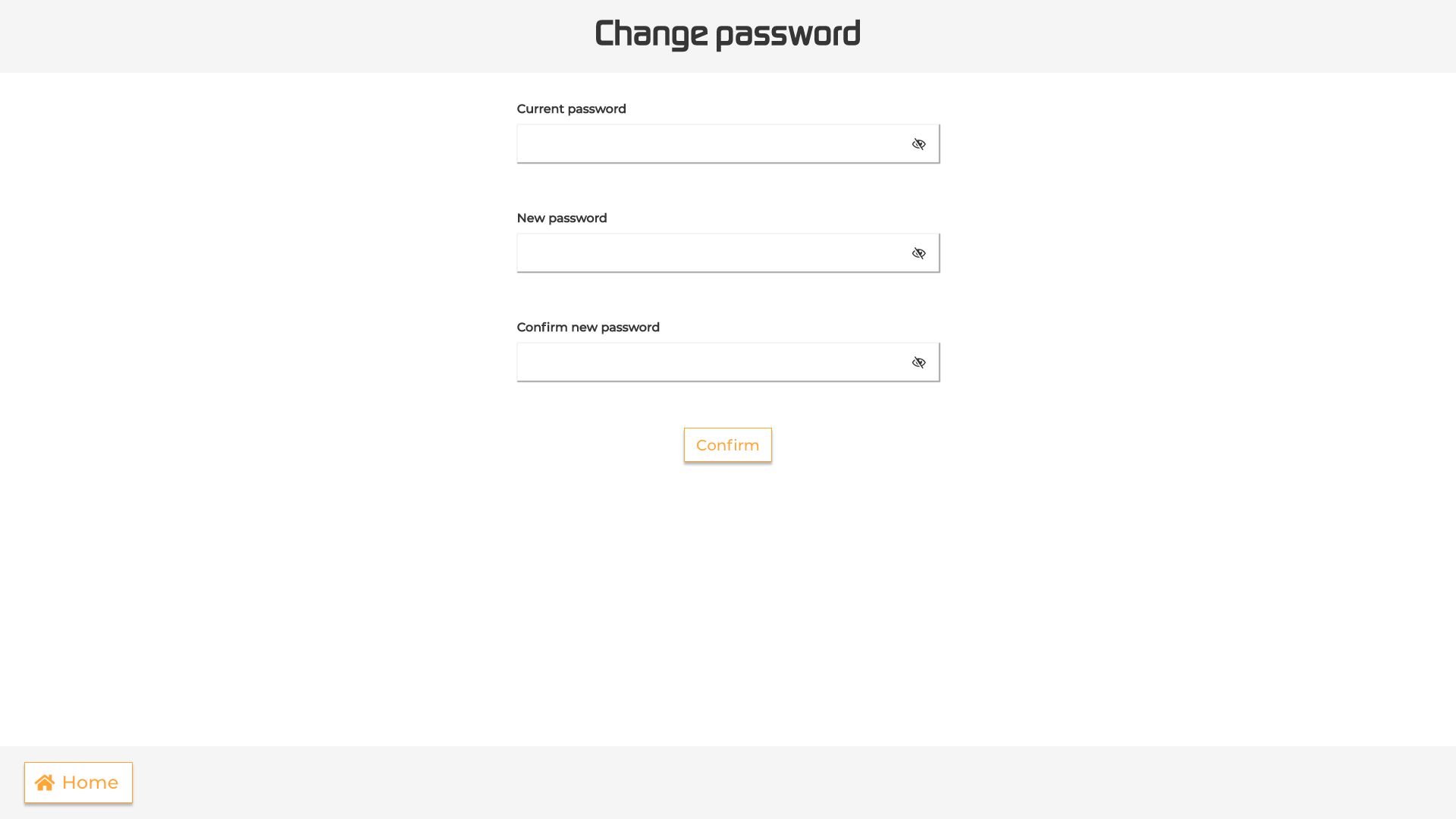
Task: Click the eye icon in Confirm new password field
Action: pos(918,362)
